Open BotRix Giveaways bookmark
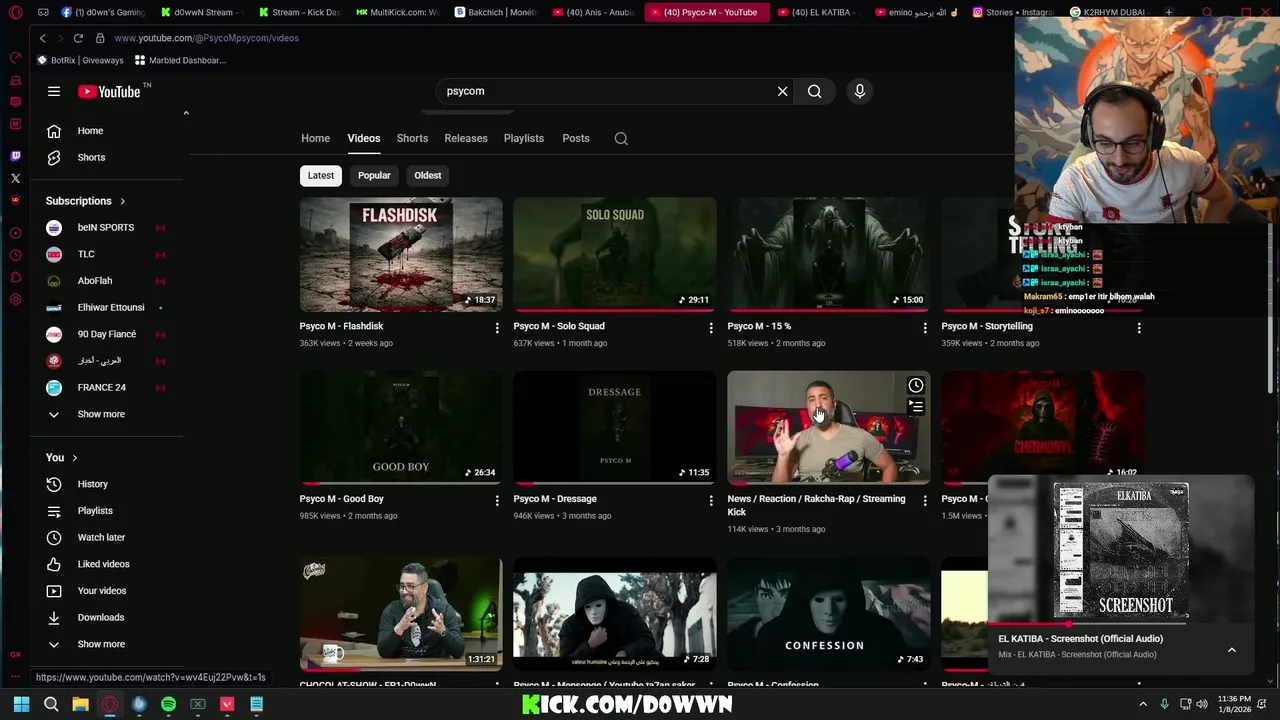The height and width of the screenshot is (720, 1280). pyautogui.click(x=80, y=60)
